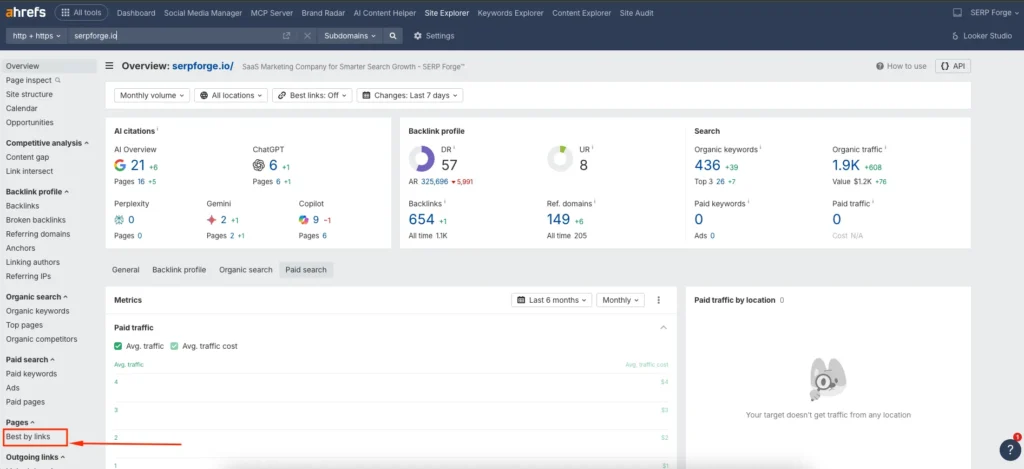Open the Subdomains mode dropdown
The image size is (1024, 469).
pyautogui.click(x=350, y=36)
